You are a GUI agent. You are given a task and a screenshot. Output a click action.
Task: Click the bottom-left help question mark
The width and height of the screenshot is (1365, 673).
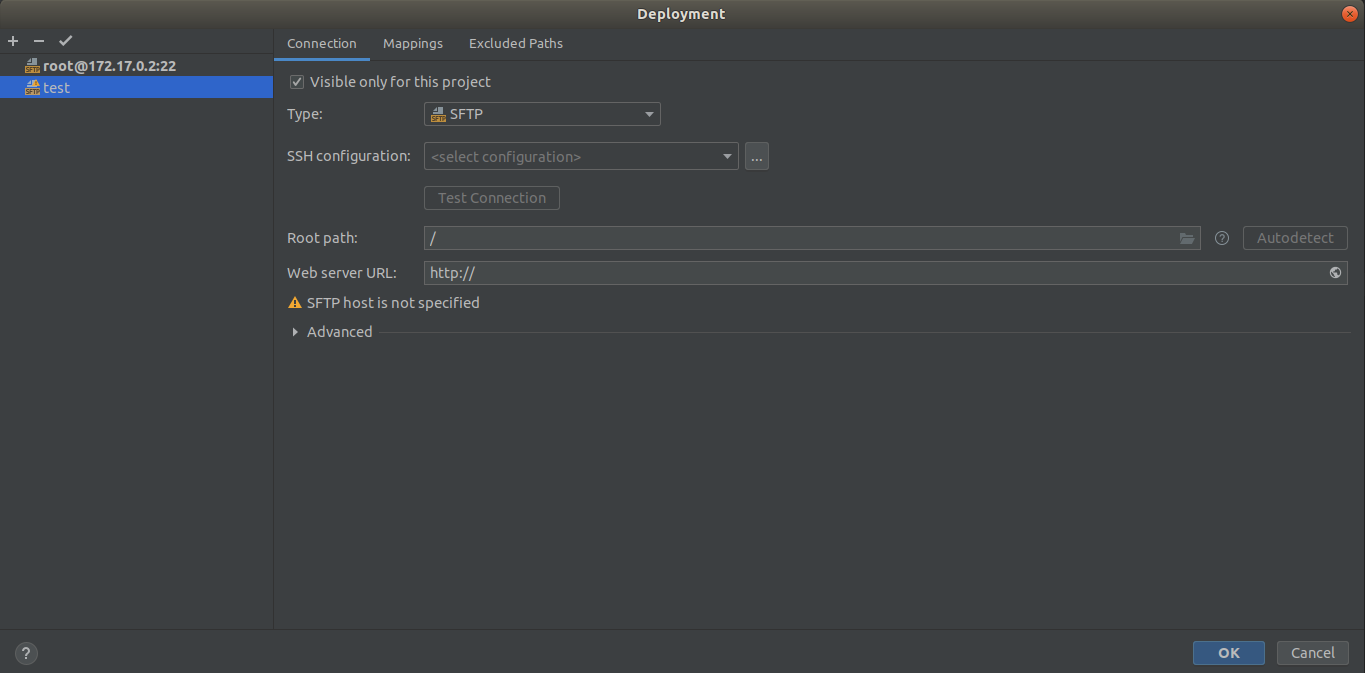pyautogui.click(x=25, y=653)
